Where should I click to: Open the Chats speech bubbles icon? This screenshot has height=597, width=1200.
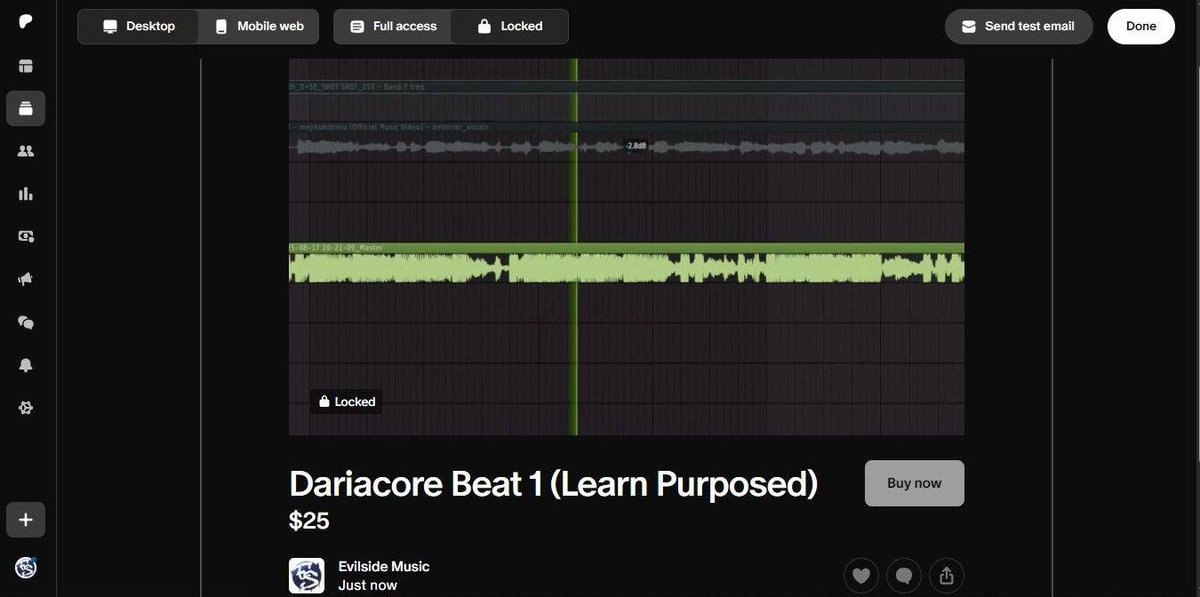click(26, 323)
